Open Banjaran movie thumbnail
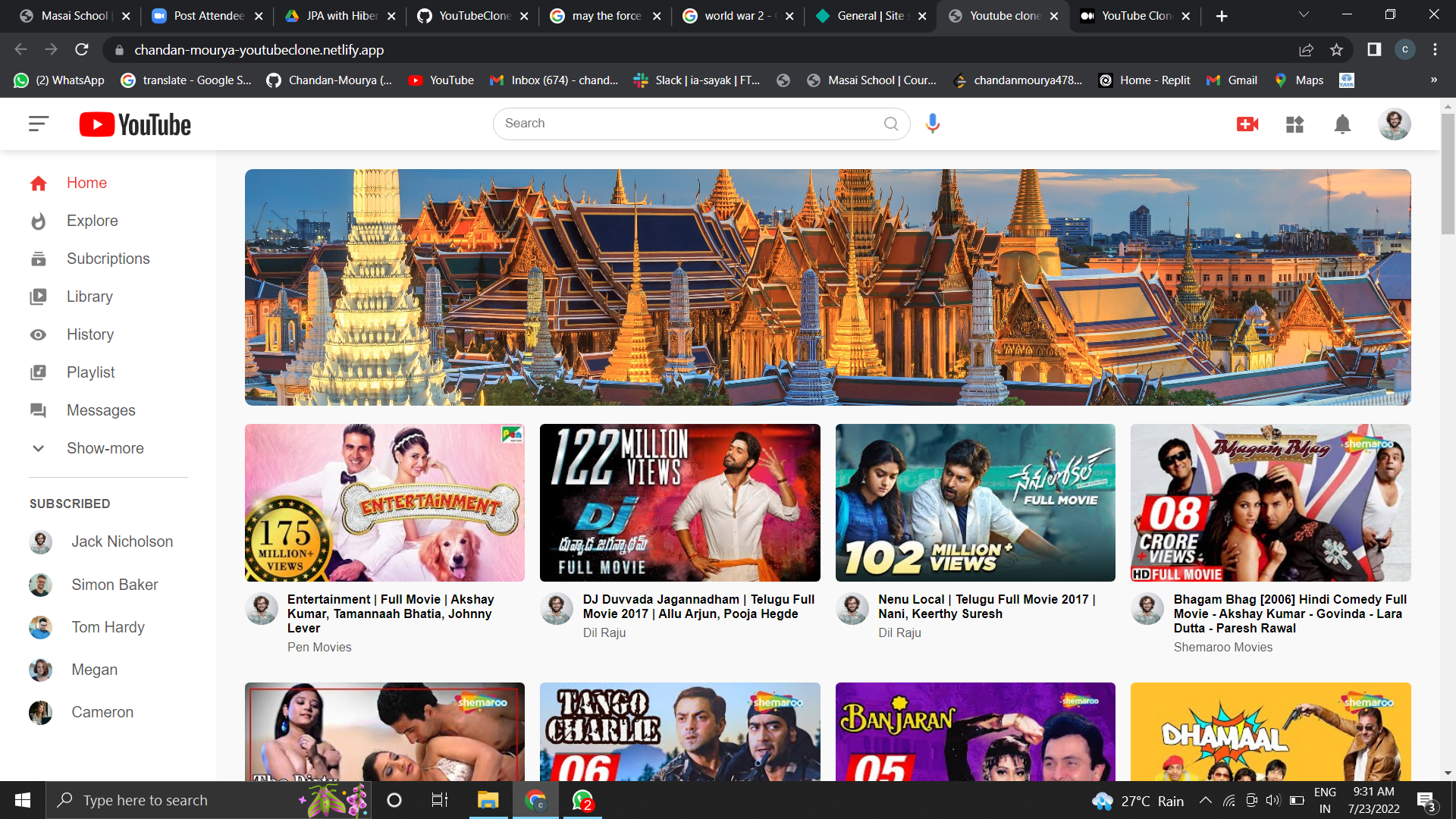The image size is (1456, 819). point(975,732)
